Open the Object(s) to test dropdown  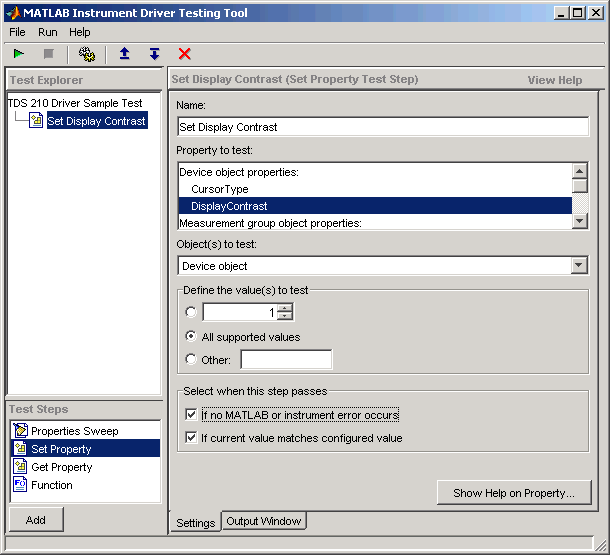579,265
